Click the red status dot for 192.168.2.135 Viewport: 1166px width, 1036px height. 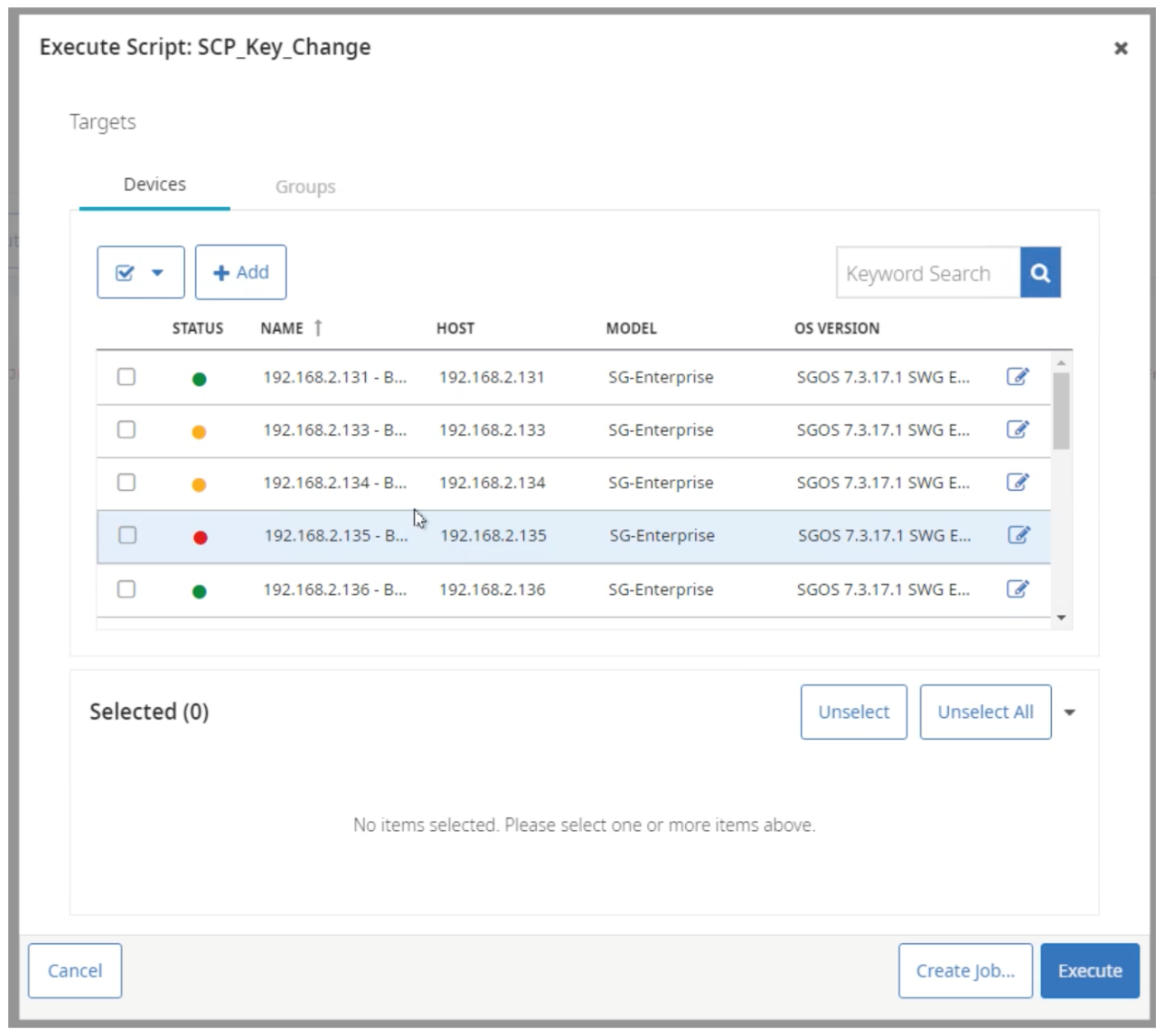[200, 538]
